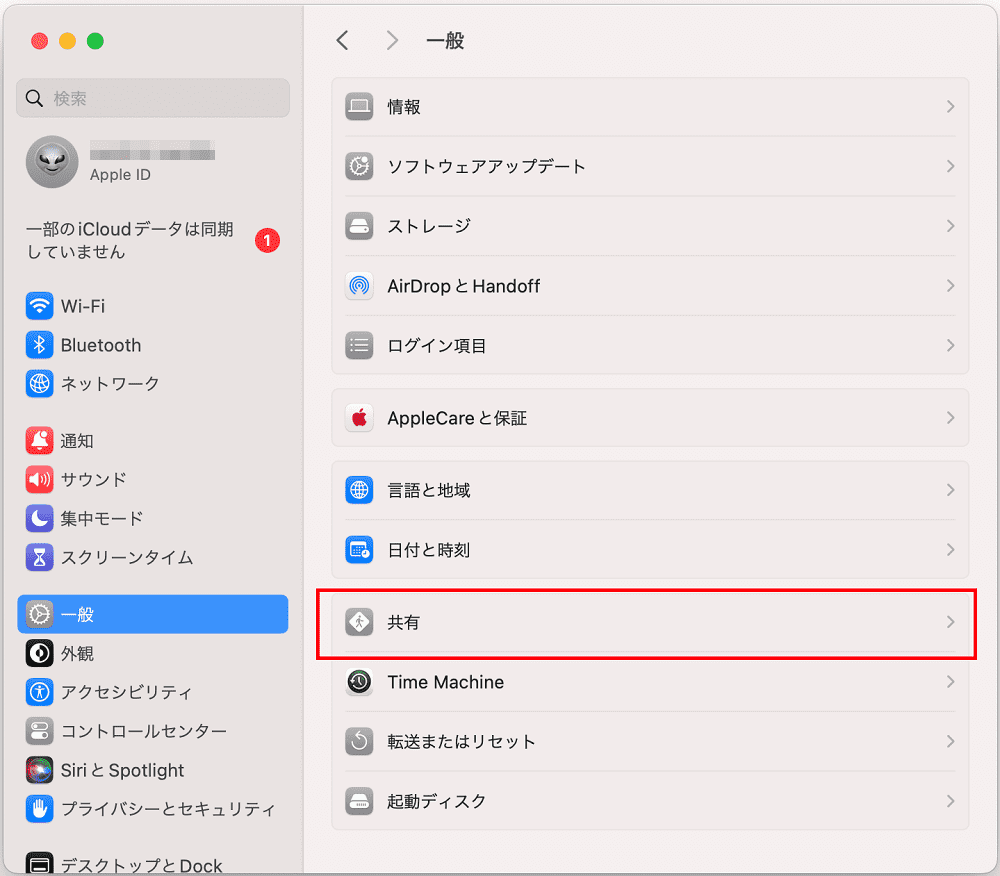Click the 外観 appearance sidebar icon
Viewport: 1000px width, 876px height.
[x=40, y=653]
